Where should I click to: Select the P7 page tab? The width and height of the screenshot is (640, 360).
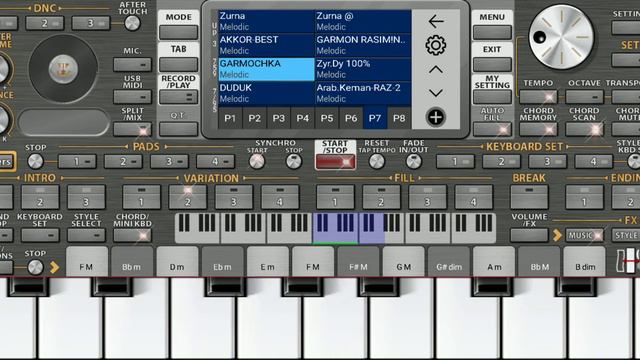coord(375,118)
